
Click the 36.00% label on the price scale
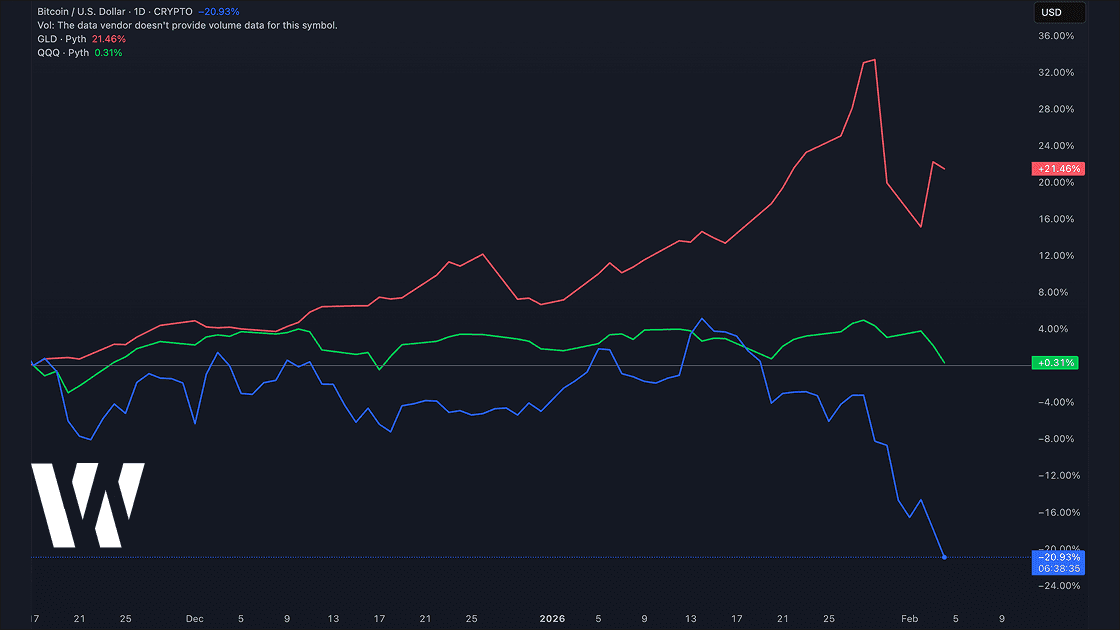pyautogui.click(x=1054, y=35)
